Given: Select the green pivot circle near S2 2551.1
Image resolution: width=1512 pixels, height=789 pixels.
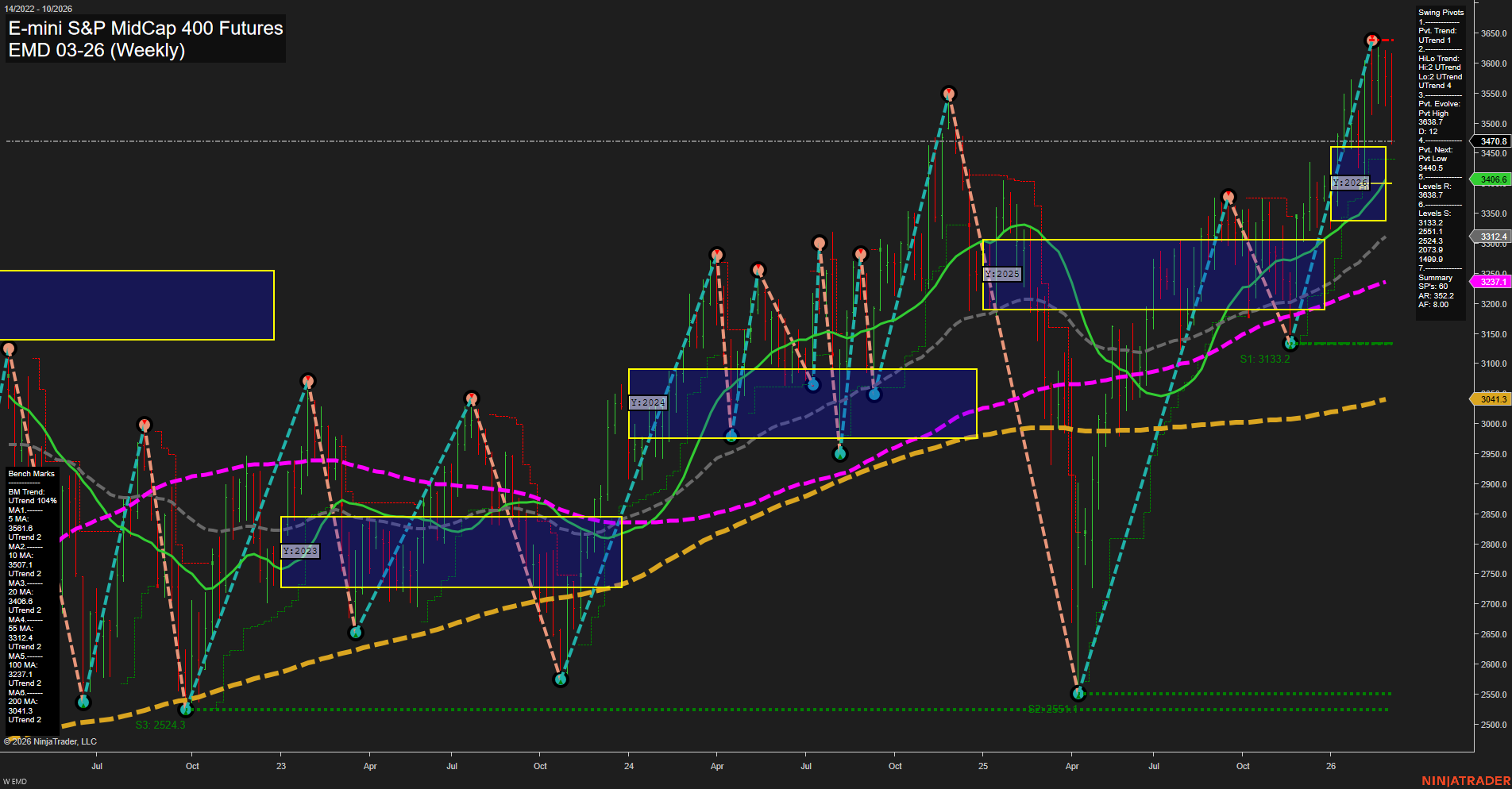Looking at the screenshot, I should coord(1077,693).
